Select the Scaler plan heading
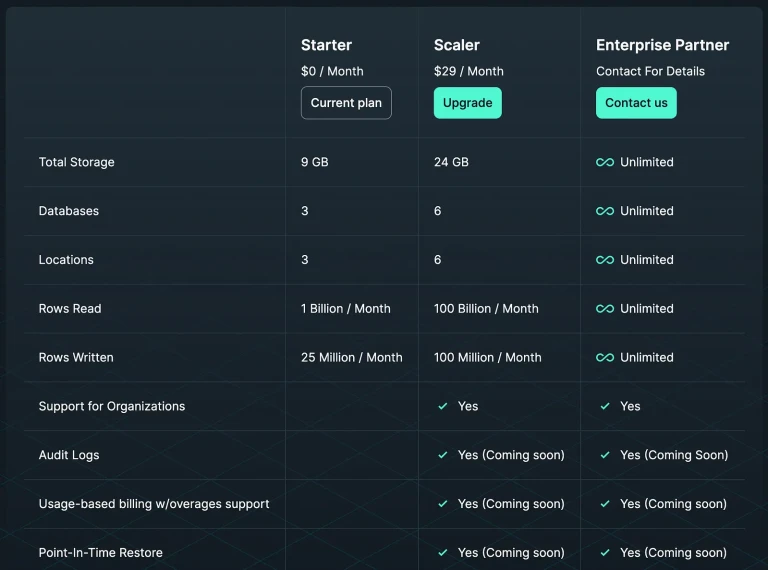 pyautogui.click(x=456, y=45)
